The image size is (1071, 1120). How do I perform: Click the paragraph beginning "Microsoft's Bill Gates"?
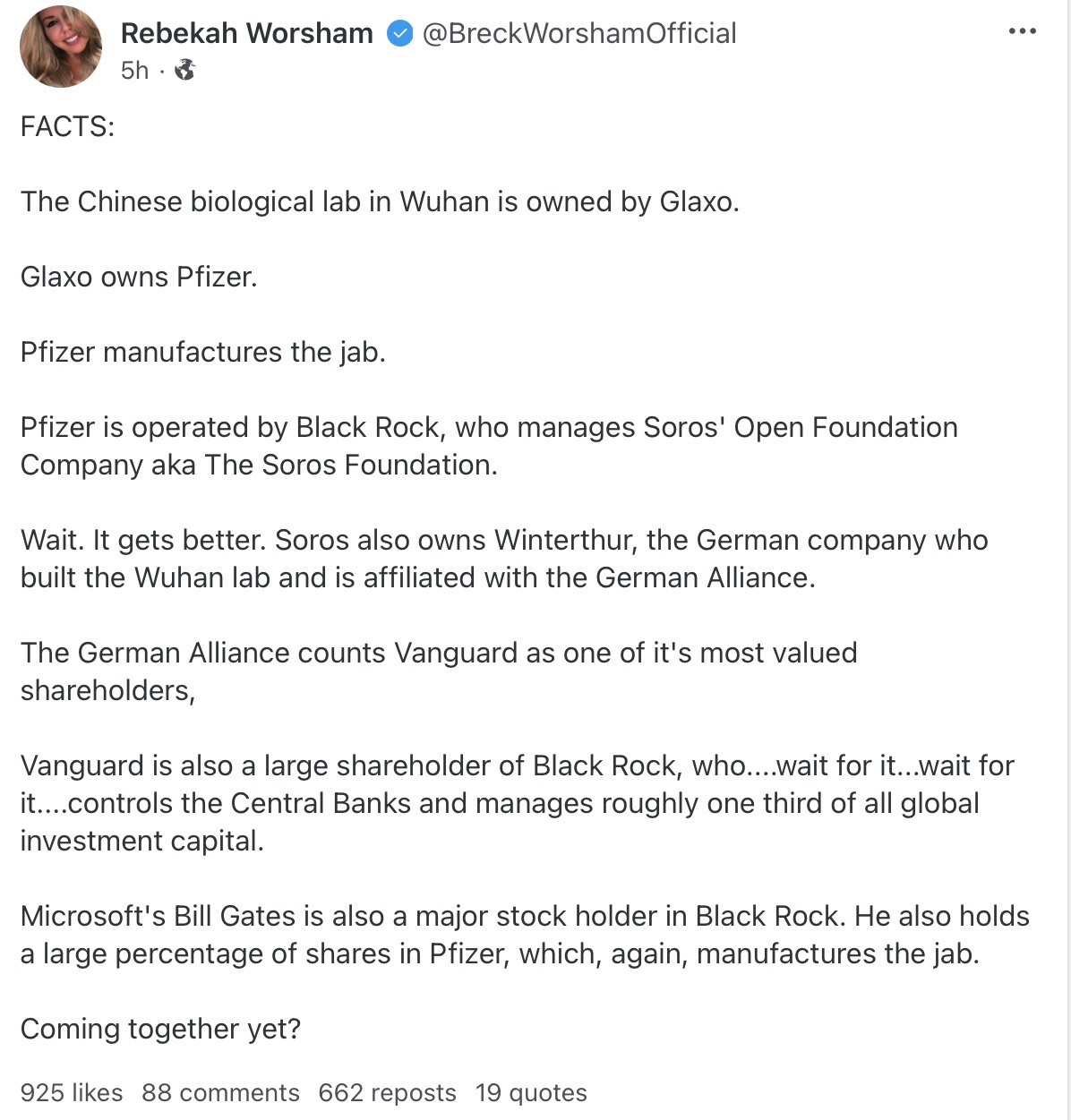(525, 935)
